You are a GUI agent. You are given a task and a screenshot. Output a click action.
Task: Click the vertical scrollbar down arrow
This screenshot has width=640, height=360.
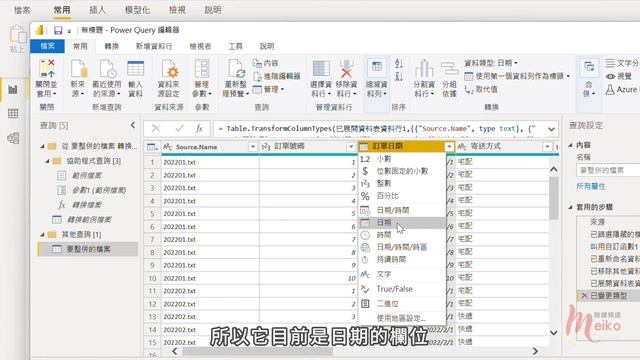[553, 333]
